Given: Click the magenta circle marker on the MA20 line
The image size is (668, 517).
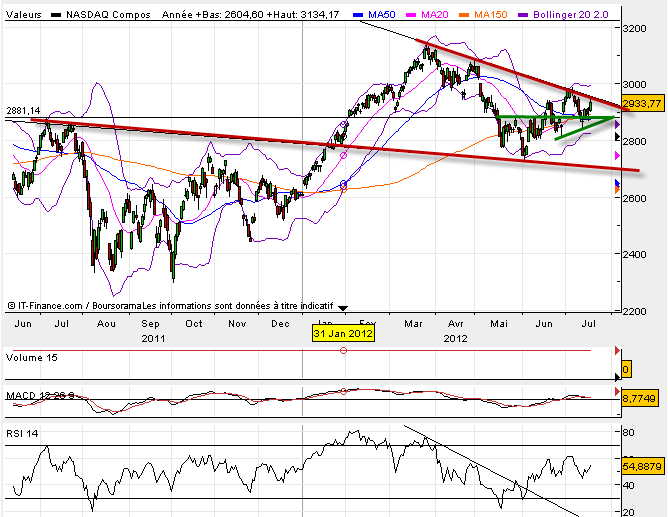Looking at the screenshot, I should point(343,156).
